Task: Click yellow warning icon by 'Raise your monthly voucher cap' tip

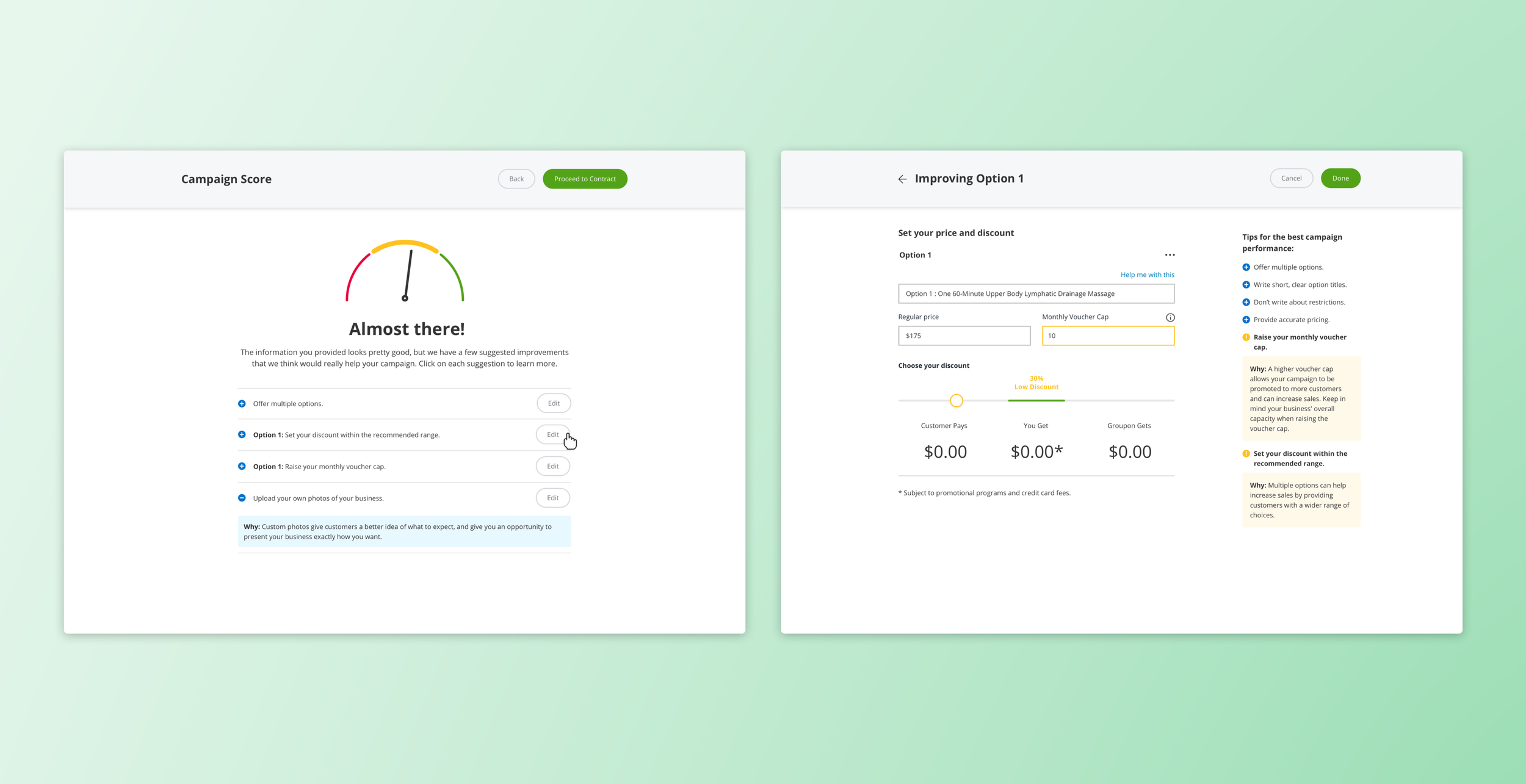Action: 1246,337
